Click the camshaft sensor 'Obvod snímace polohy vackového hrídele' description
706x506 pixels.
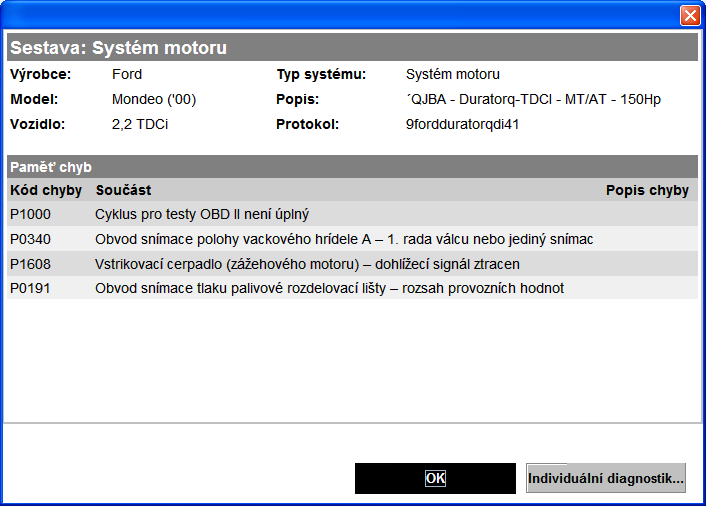344,239
